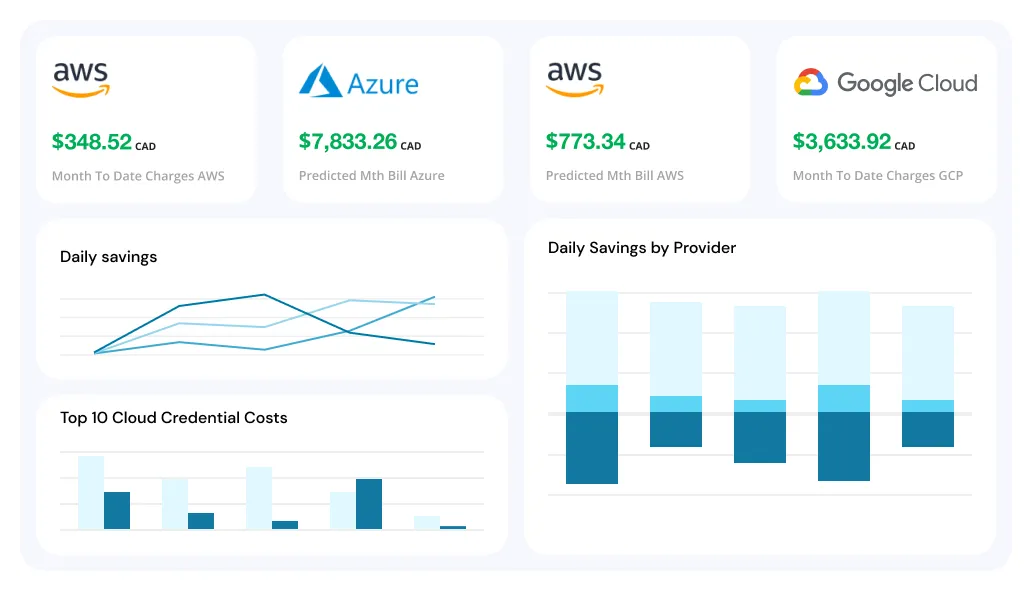Click the Google Cloud logo
The height and width of the screenshot is (593, 1032).
[886, 83]
